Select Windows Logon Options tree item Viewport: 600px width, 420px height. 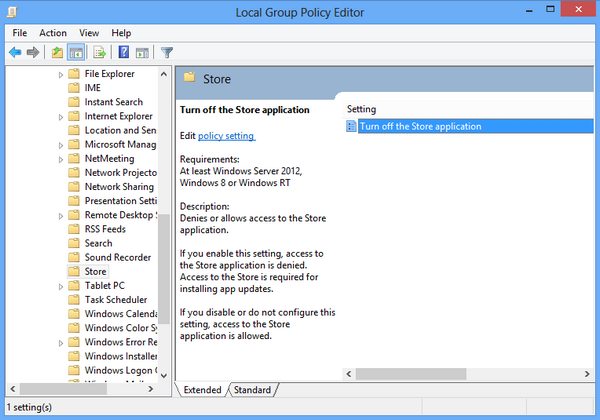121,370
